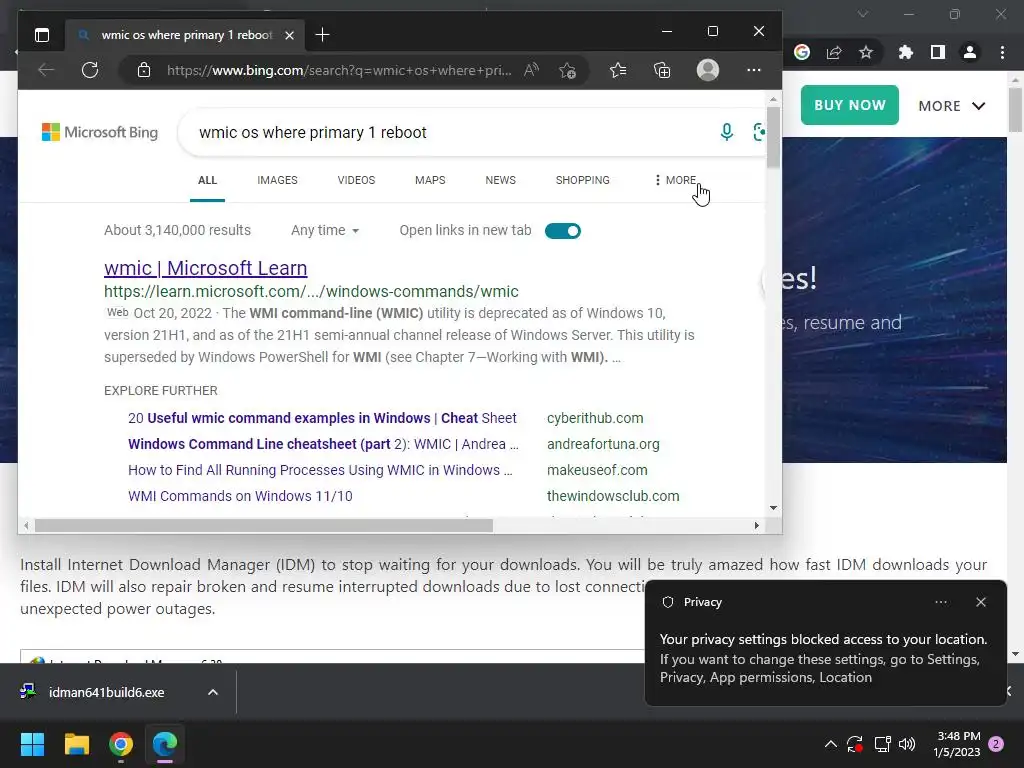The image size is (1024, 768).
Task: Switch to VIDEOS search tab
Action: pos(356,180)
